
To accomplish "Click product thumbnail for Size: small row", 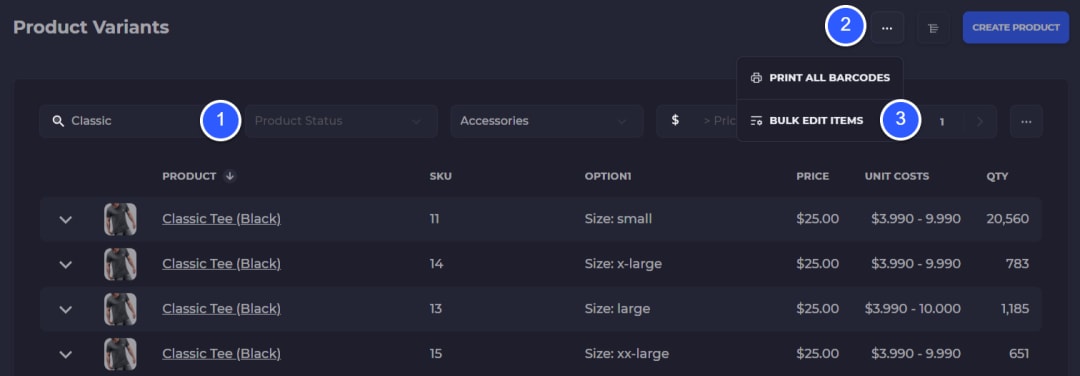I will (120, 219).
